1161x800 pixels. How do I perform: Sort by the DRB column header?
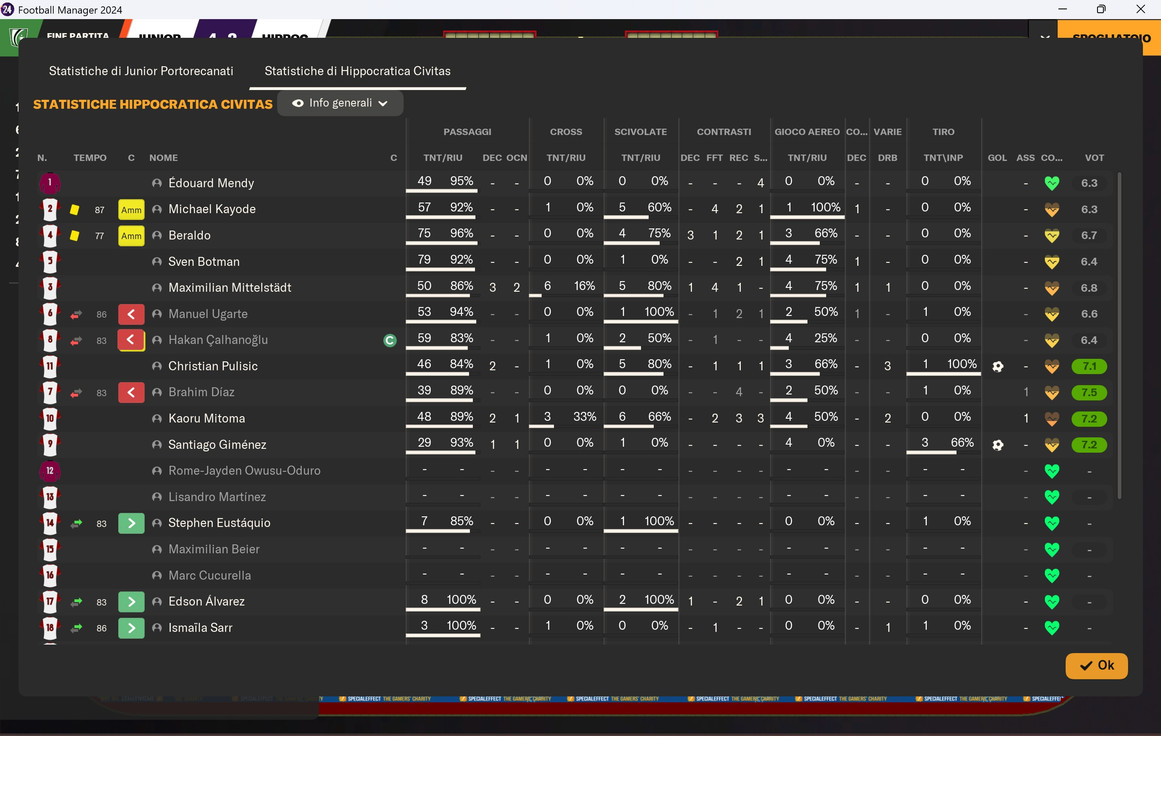887,158
